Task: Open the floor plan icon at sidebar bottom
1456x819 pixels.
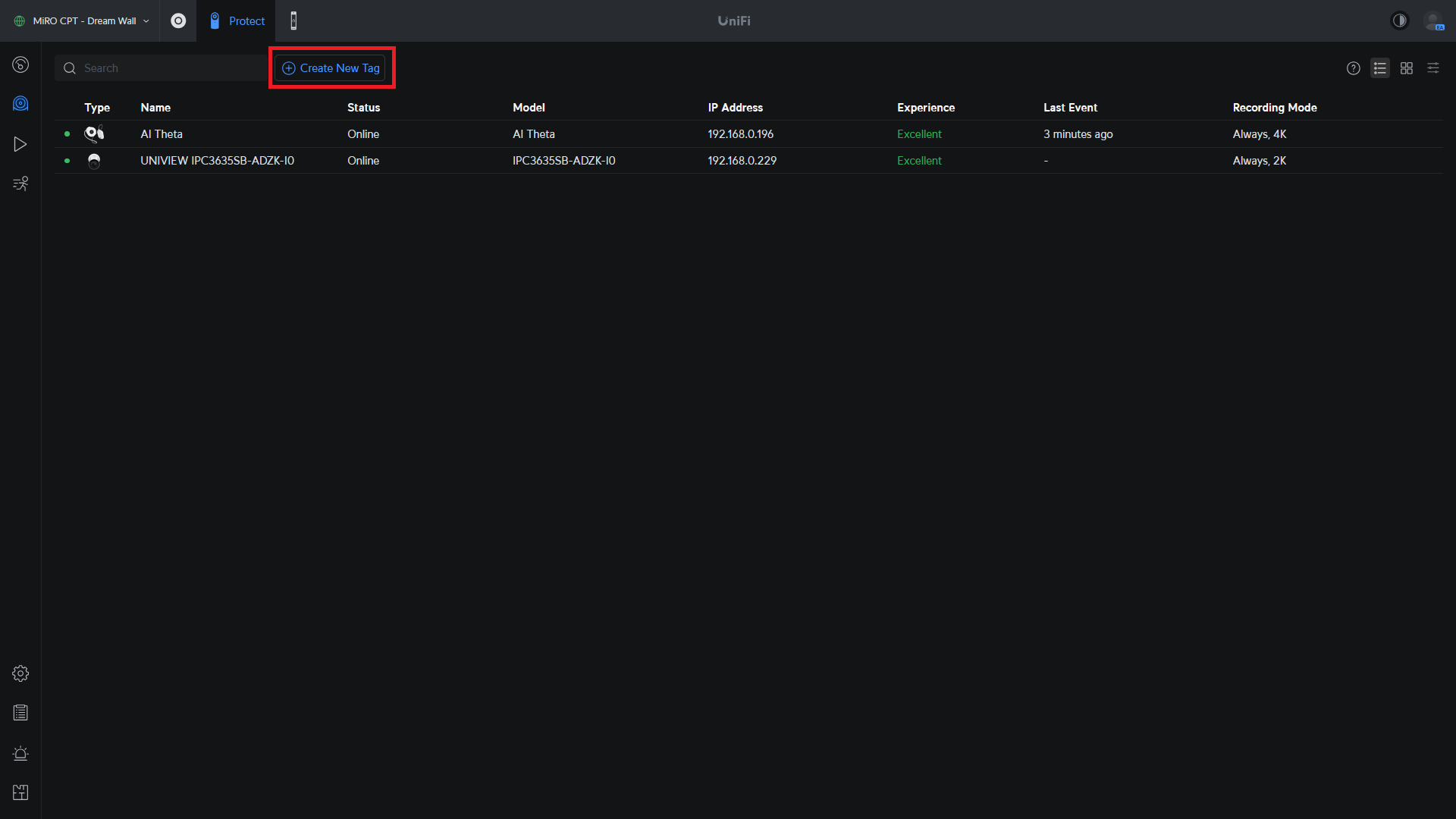Action: click(x=20, y=792)
